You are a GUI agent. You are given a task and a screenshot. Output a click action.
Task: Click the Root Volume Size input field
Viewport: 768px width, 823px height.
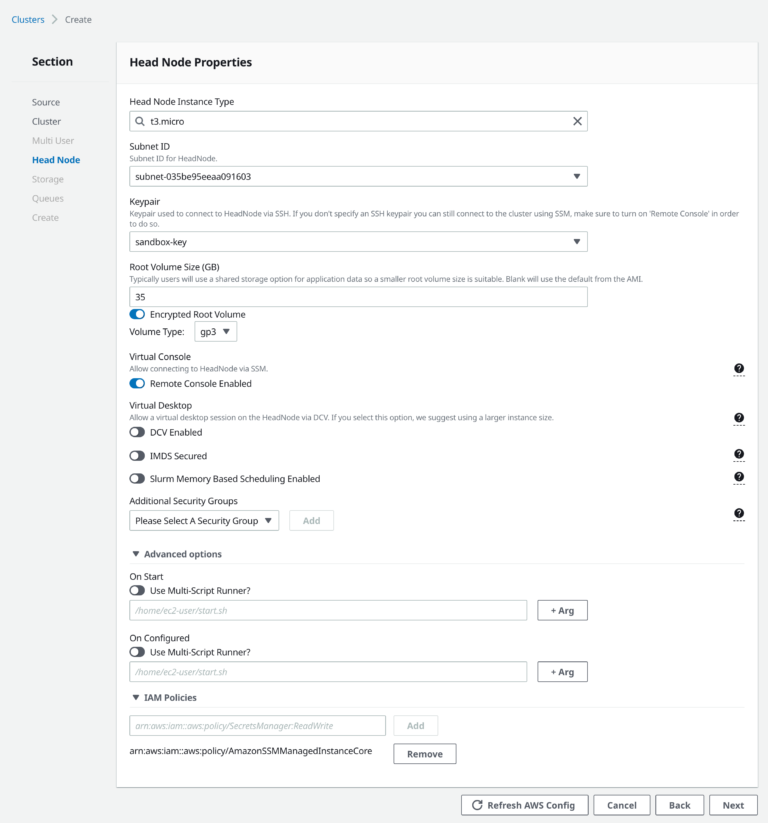[x=356, y=297]
